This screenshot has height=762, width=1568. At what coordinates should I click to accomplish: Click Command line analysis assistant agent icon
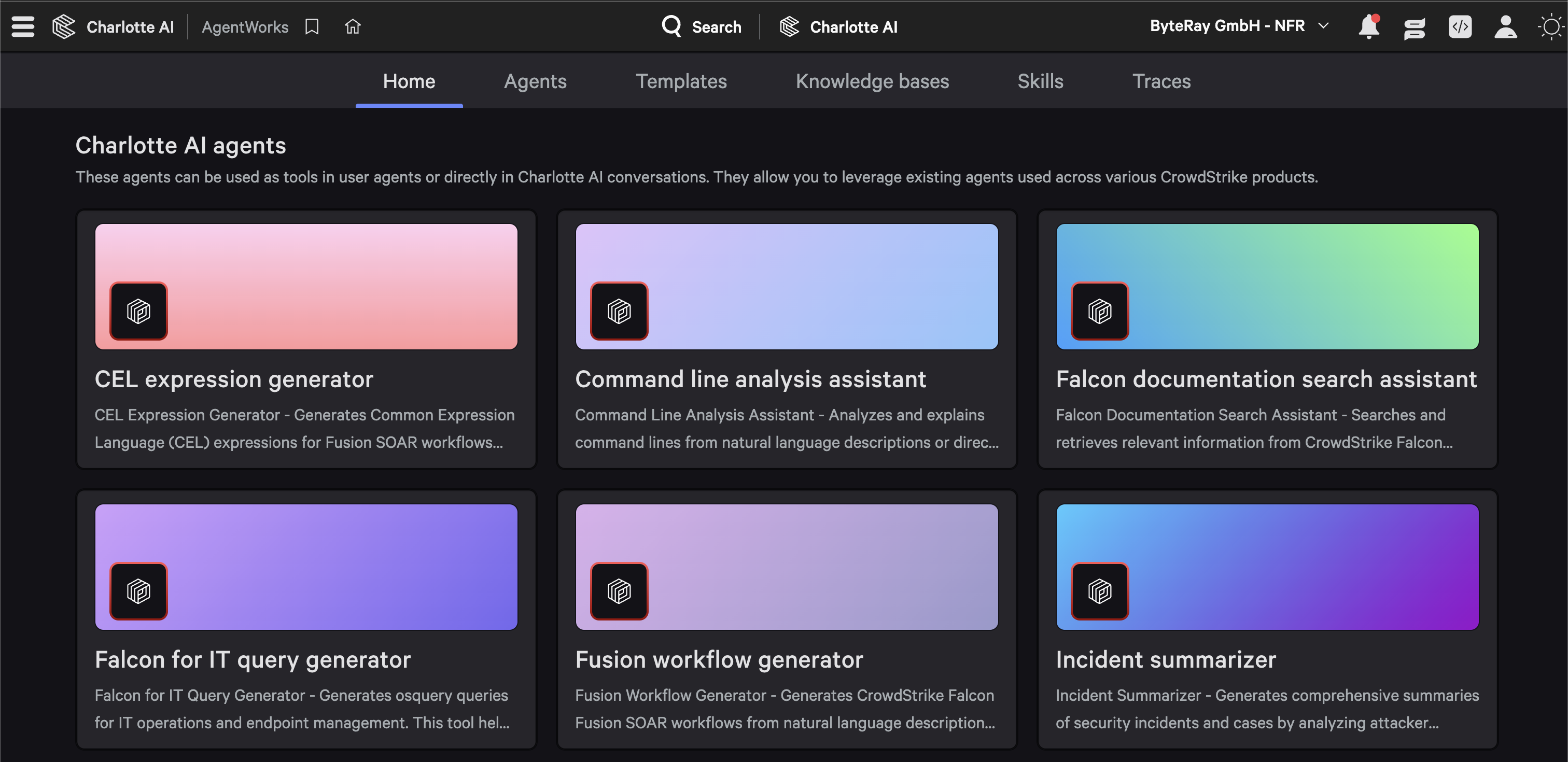click(619, 311)
